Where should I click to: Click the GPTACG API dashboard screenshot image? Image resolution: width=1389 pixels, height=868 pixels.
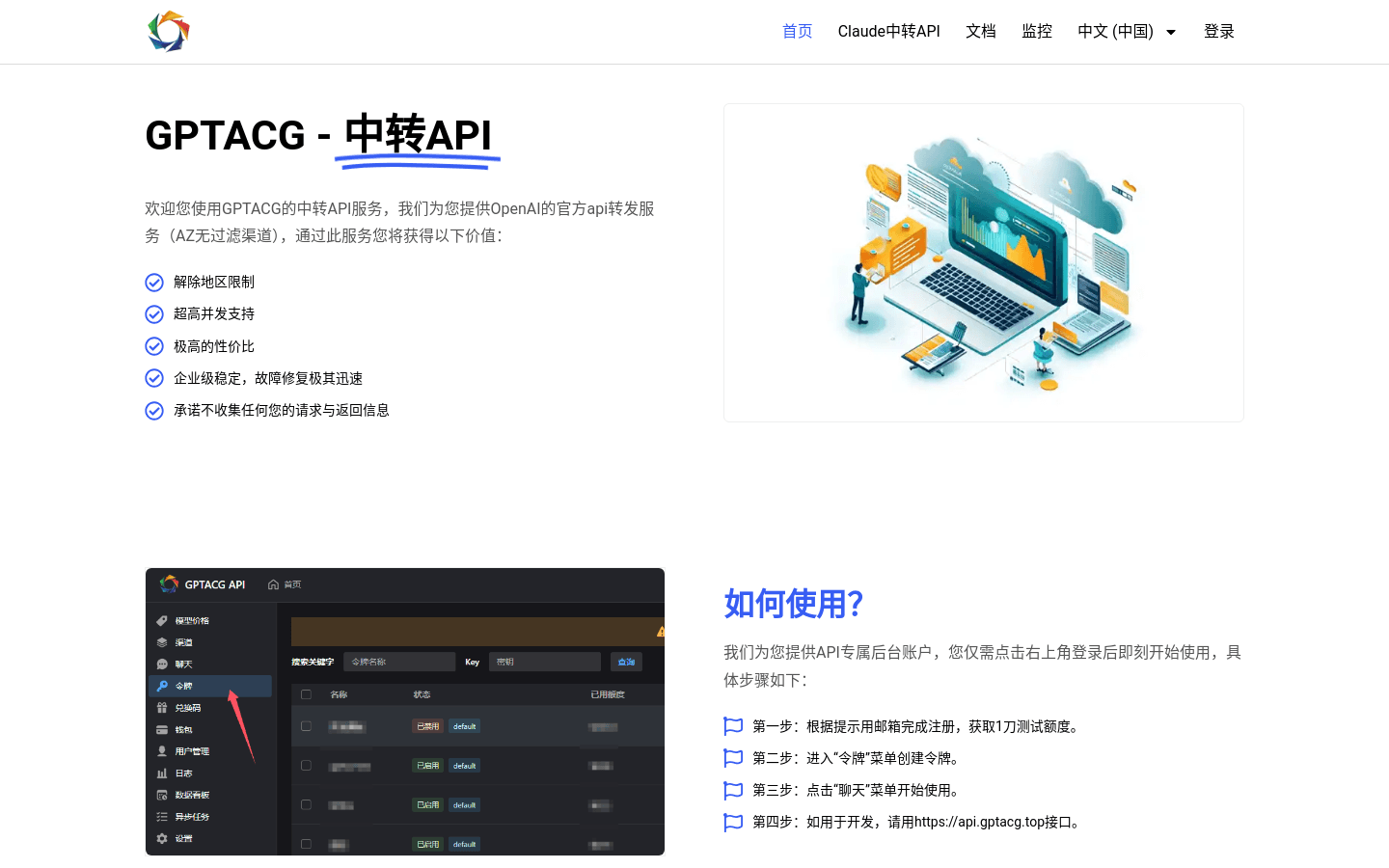tap(405, 712)
